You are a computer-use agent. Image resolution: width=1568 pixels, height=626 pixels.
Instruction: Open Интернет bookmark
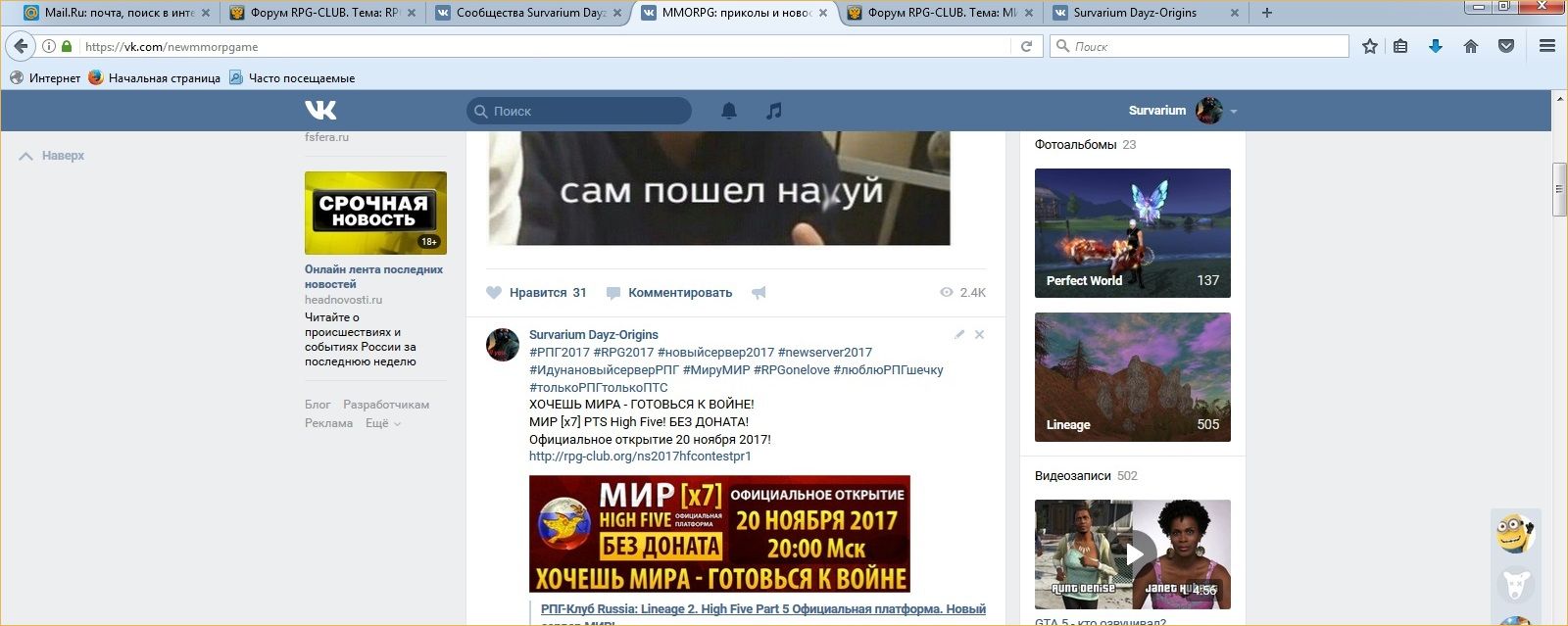pos(45,77)
